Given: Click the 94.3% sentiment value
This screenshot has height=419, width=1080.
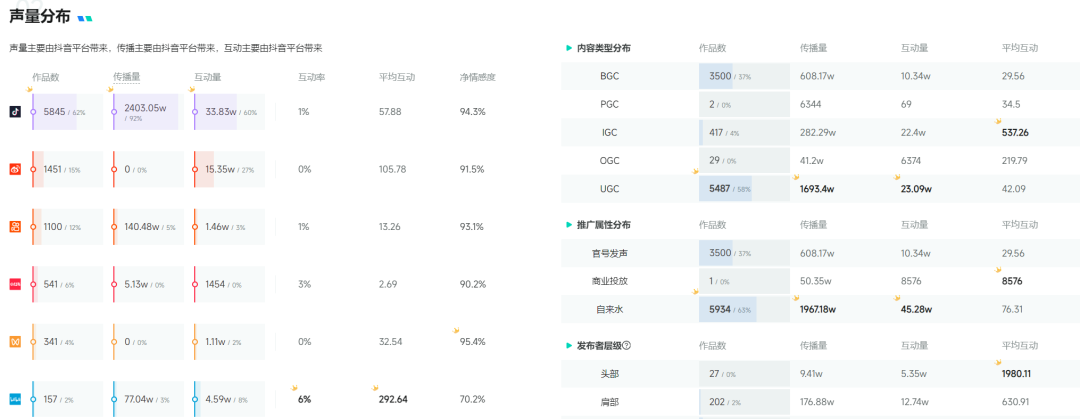Looking at the screenshot, I should (x=472, y=112).
